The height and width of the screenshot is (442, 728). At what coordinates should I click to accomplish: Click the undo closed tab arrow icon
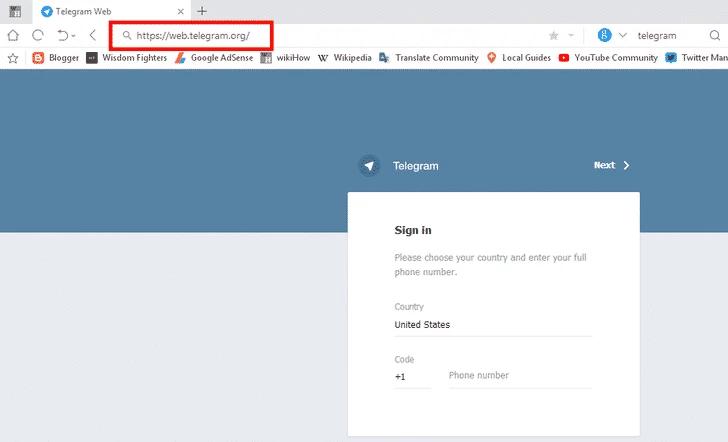click(63, 35)
